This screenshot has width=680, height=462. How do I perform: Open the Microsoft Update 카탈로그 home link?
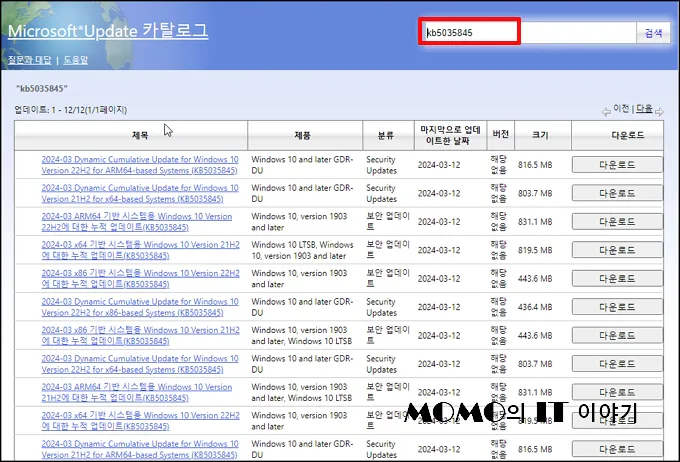tap(108, 31)
